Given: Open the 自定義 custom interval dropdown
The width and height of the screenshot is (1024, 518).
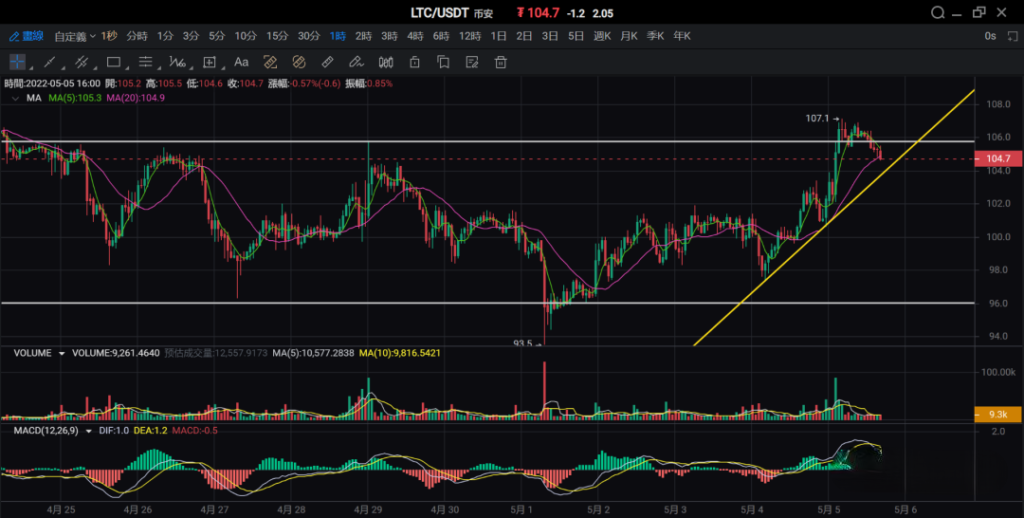Looking at the screenshot, I should pos(74,36).
